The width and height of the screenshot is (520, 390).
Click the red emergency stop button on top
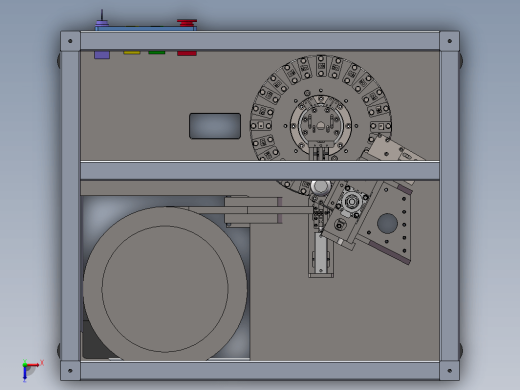(x=187, y=23)
